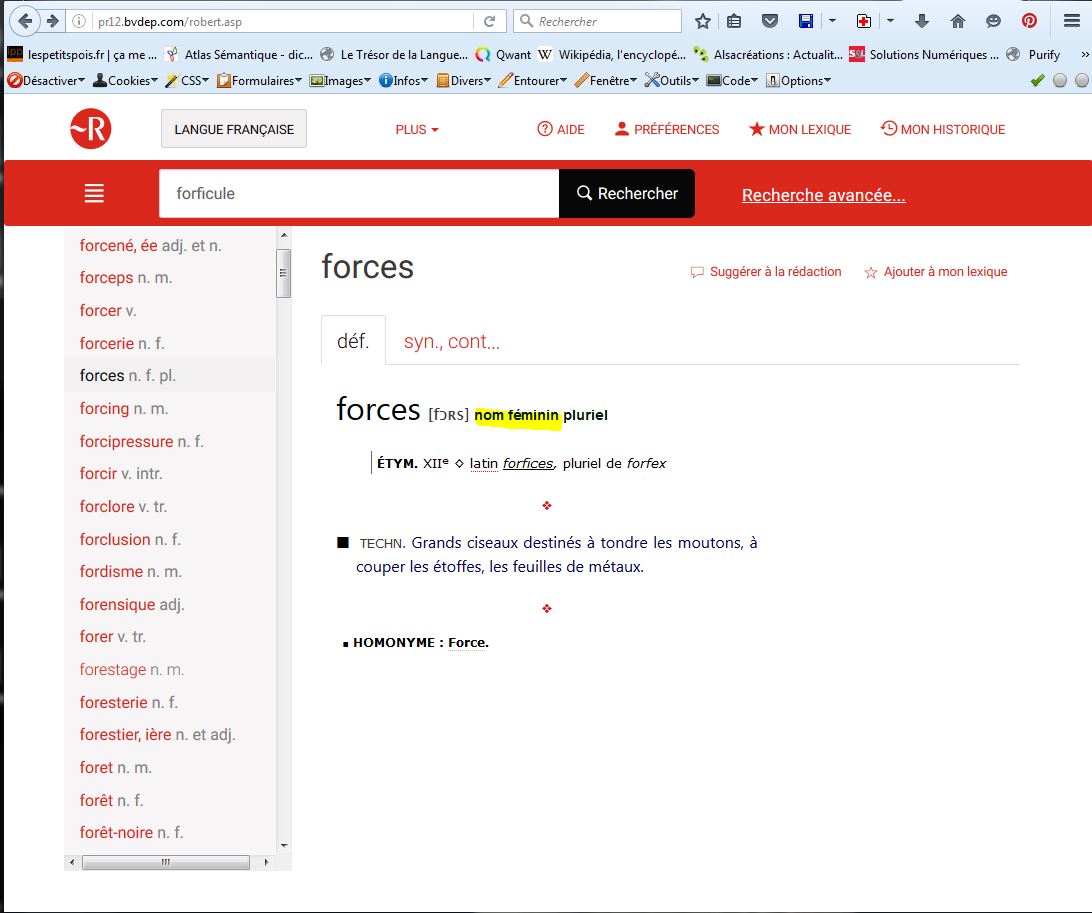Screen dimensions: 1092x913
Task: Expand the Formulaires developer toolbar menu
Action: (256, 80)
